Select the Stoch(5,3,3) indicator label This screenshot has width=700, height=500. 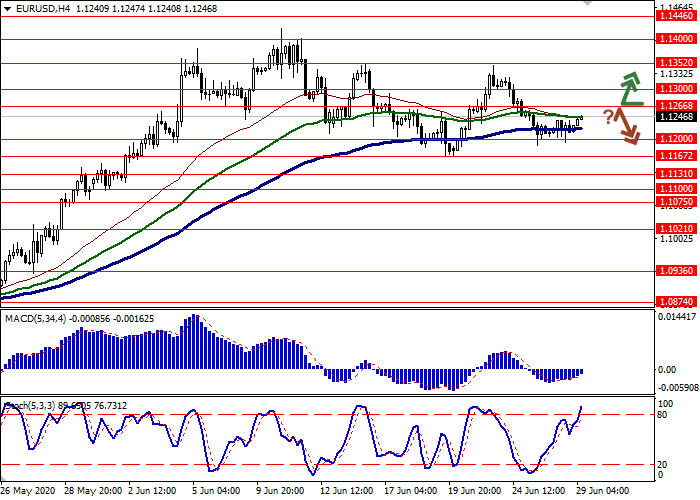[x=30, y=405]
